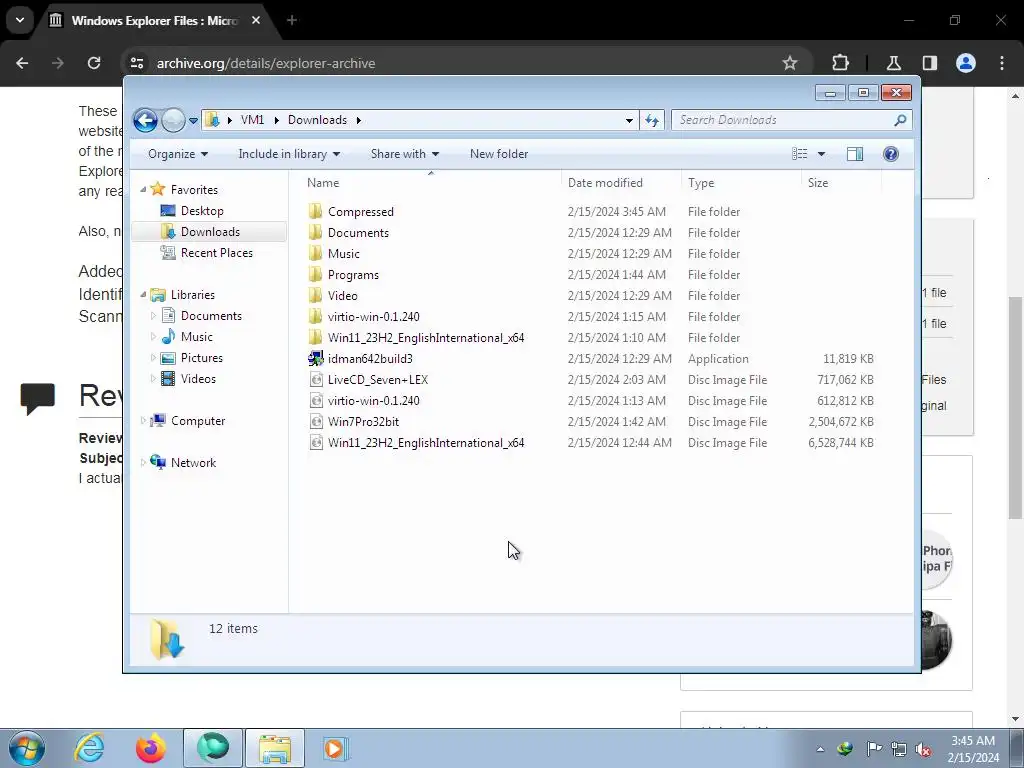This screenshot has width=1024, height=768.
Task: Select the Compressed folder icon
Action: point(315,212)
